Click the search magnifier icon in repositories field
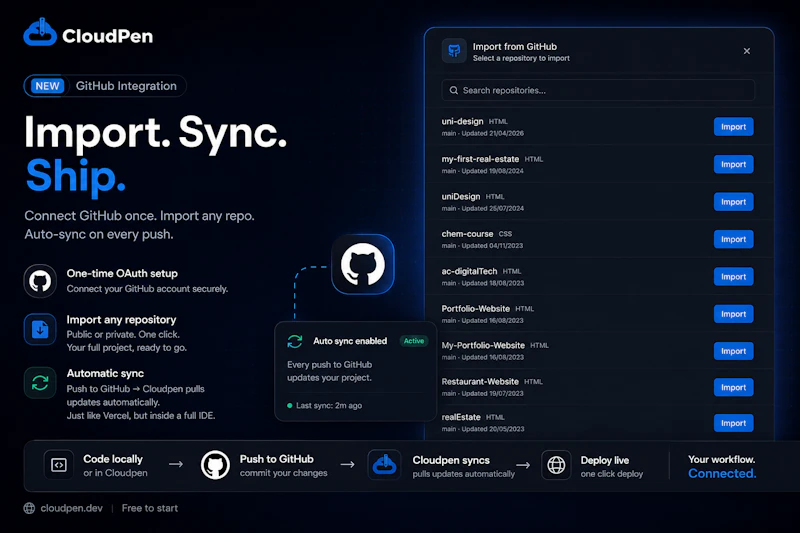This screenshot has height=533, width=800. pyautogui.click(x=454, y=90)
